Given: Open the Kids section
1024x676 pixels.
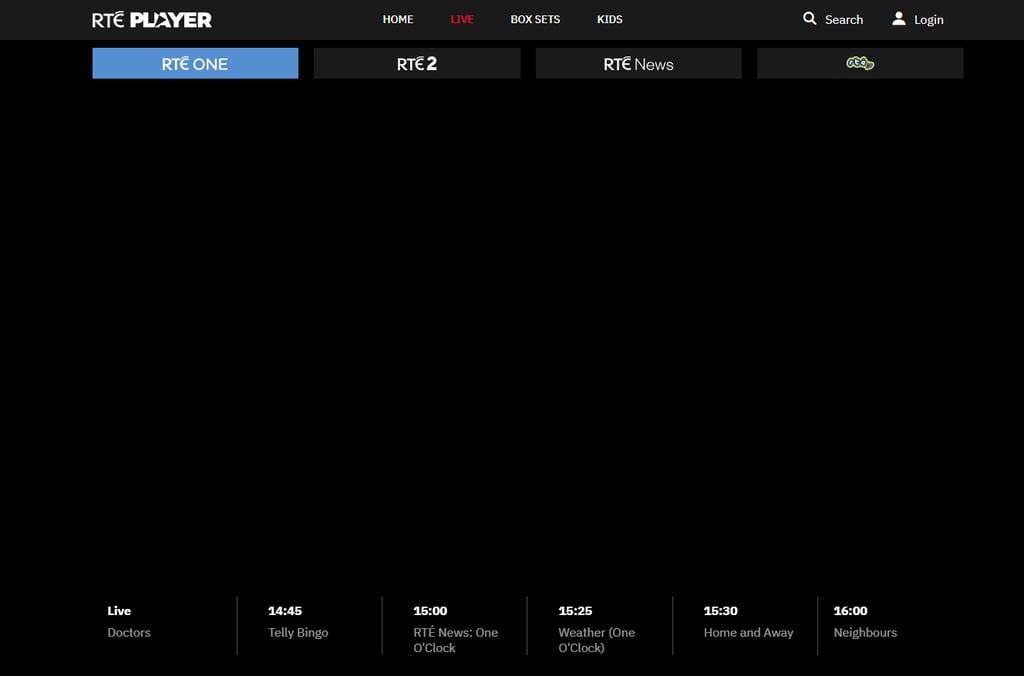Looking at the screenshot, I should pyautogui.click(x=609, y=20).
